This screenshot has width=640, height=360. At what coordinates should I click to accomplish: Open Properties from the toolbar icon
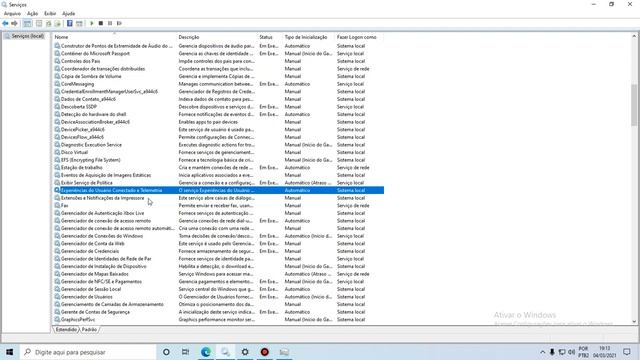[39, 24]
